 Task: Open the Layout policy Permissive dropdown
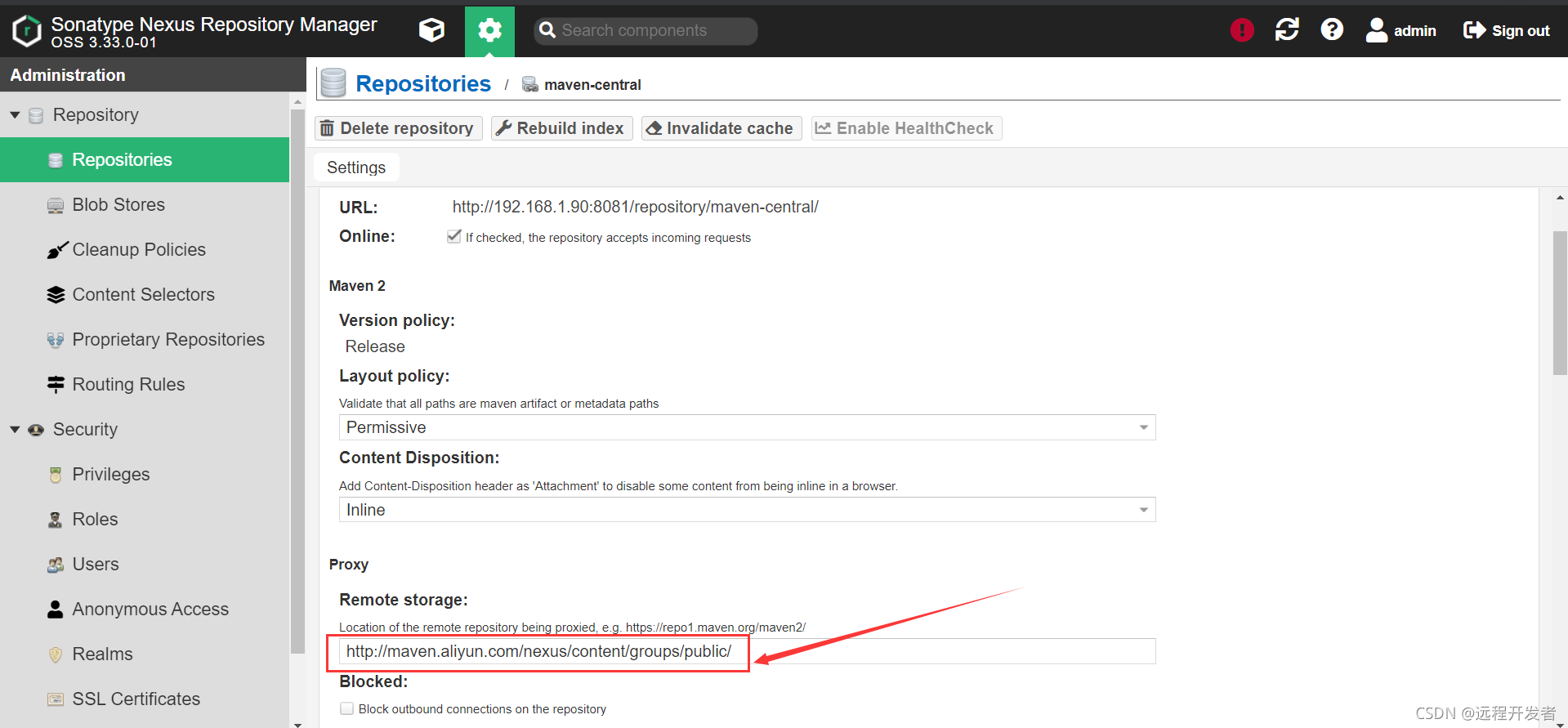coord(747,427)
